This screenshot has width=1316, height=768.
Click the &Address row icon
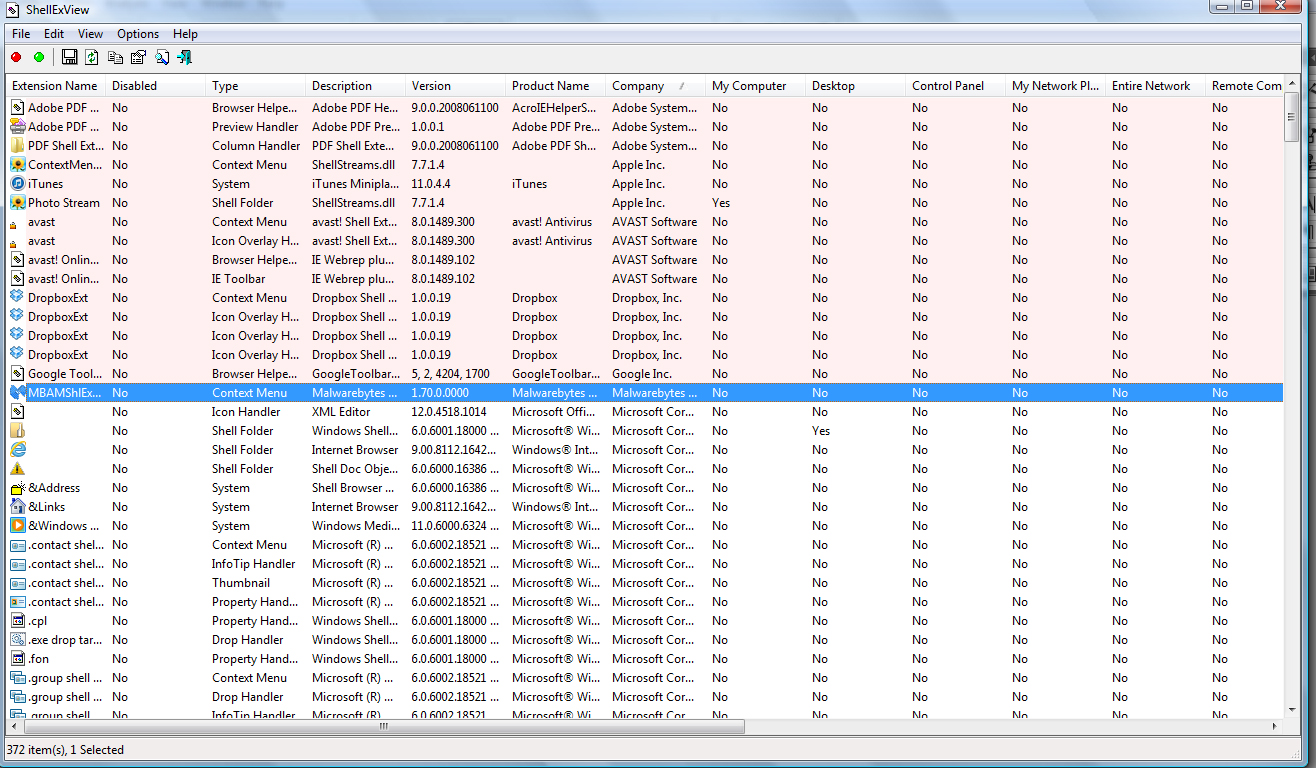(x=18, y=488)
